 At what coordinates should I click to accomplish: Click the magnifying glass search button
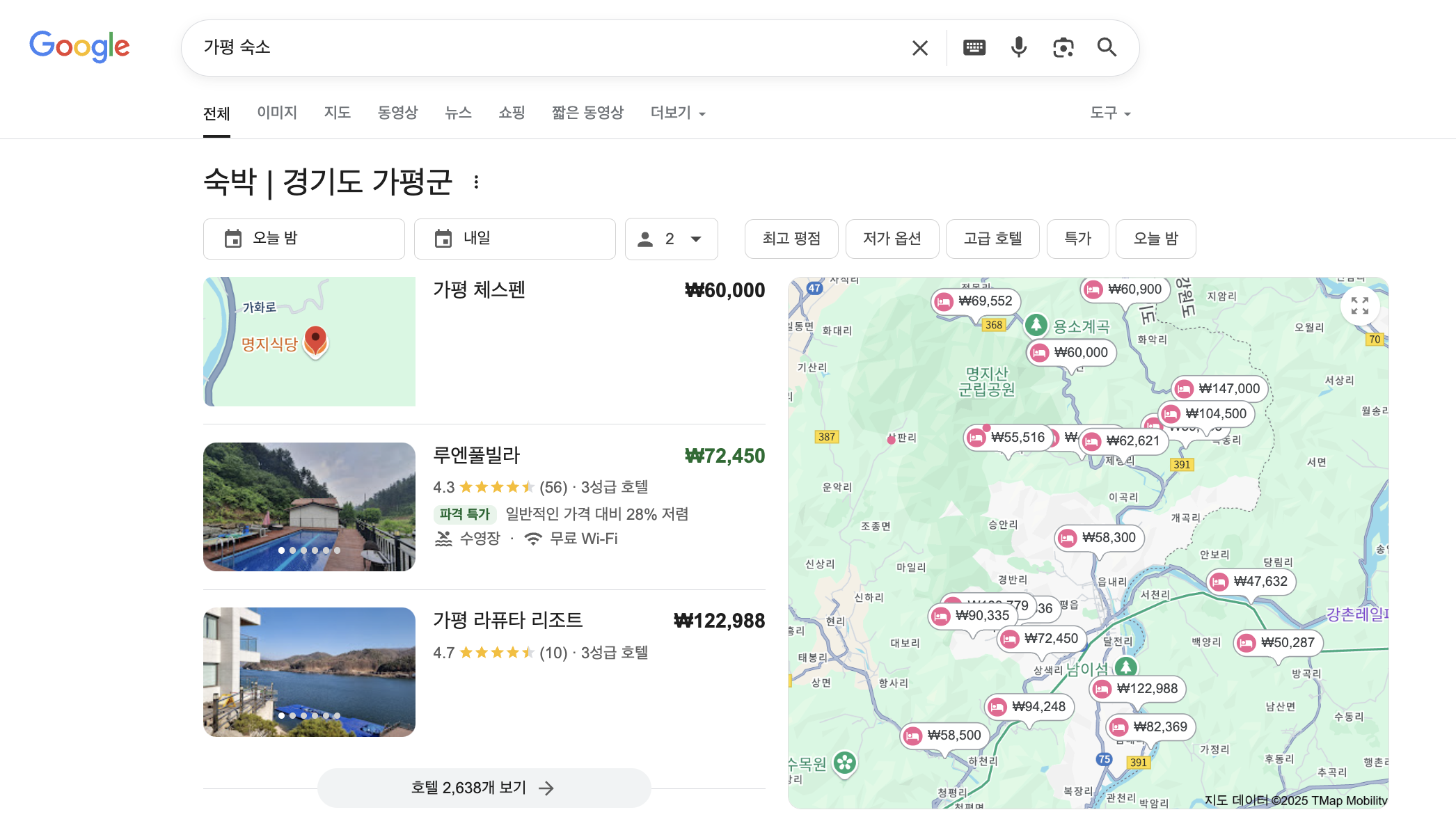tap(1107, 47)
